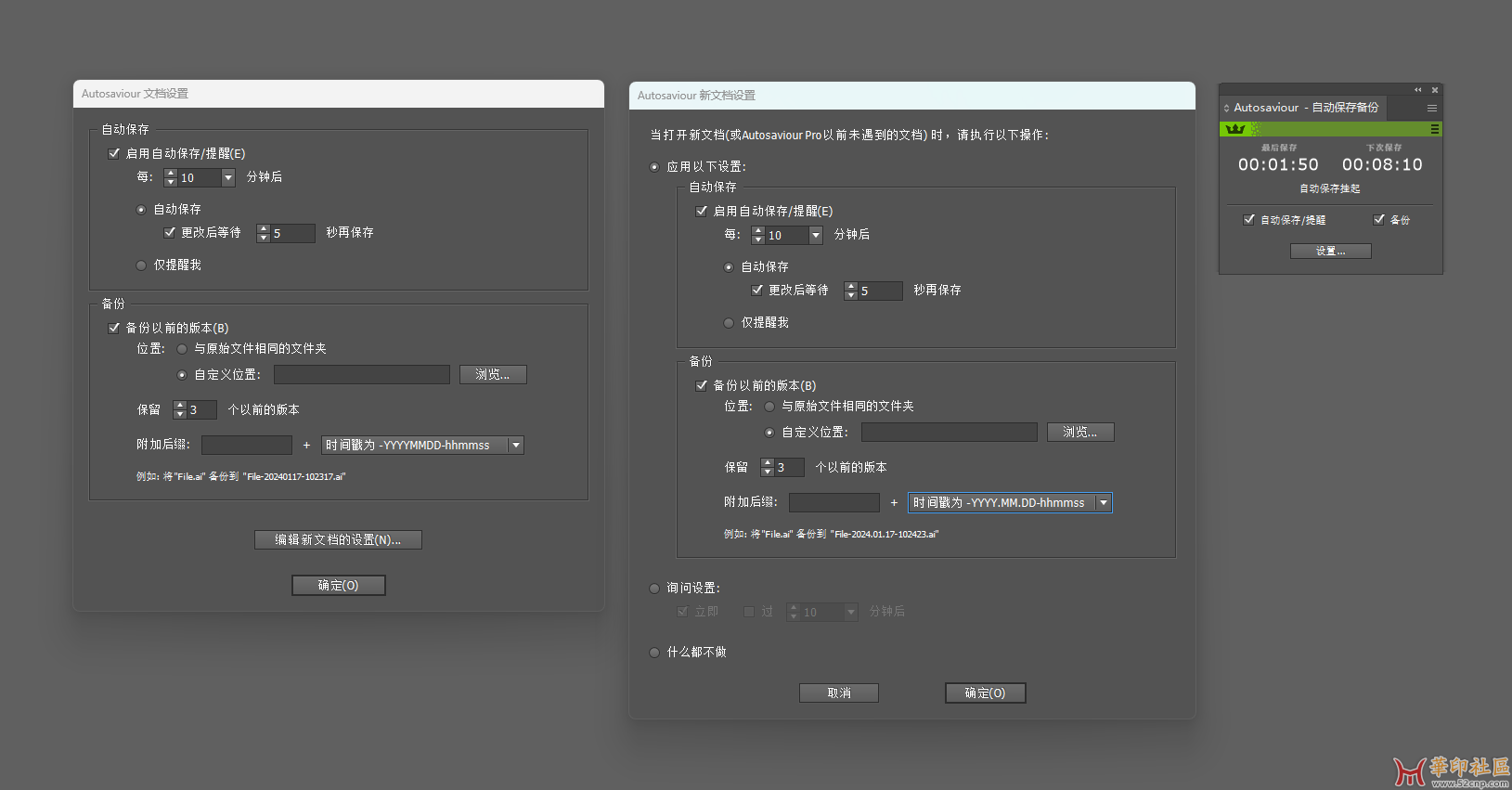Cycle panel size via arrows beside Autosaviour title
Screen dimensions: 1512x790
click(x=1226, y=109)
